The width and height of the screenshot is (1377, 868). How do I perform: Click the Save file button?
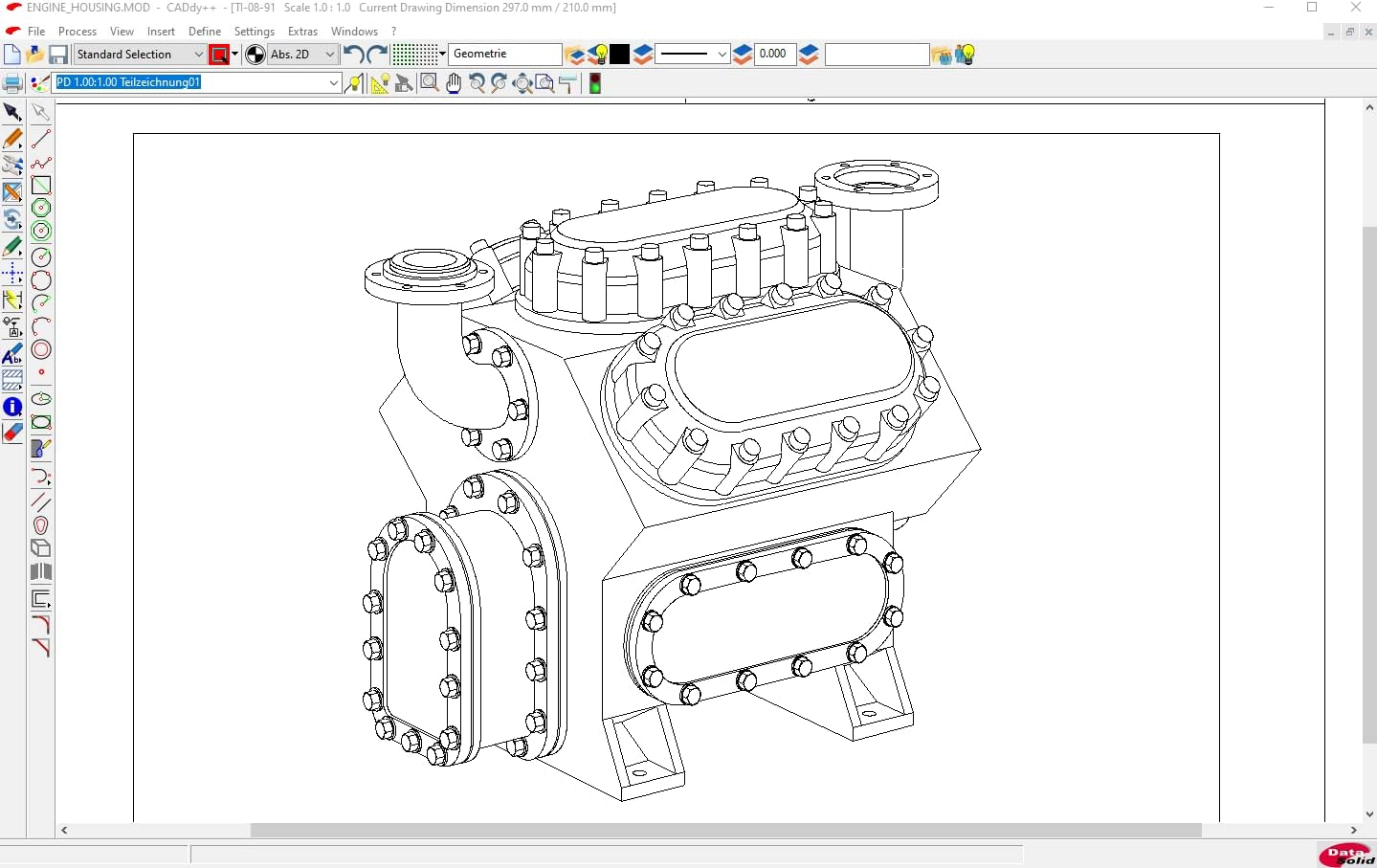tap(58, 55)
